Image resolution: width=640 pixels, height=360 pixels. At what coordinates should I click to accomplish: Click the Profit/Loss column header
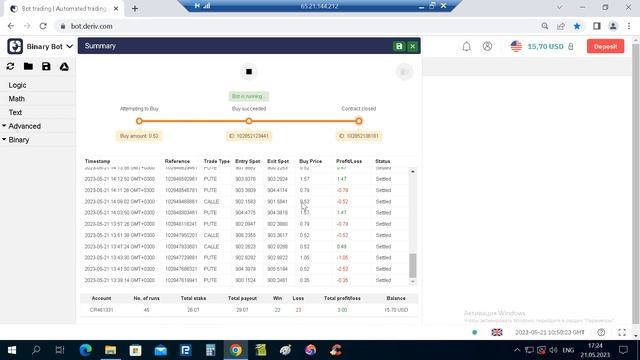click(x=349, y=161)
